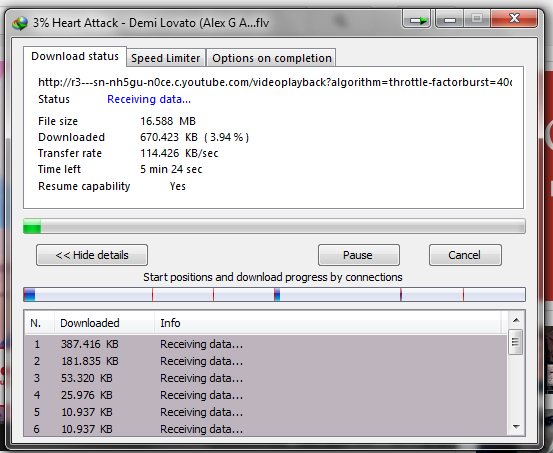Select connection row with 53.320 KB
The height and width of the screenshot is (453, 553).
tap(266, 378)
